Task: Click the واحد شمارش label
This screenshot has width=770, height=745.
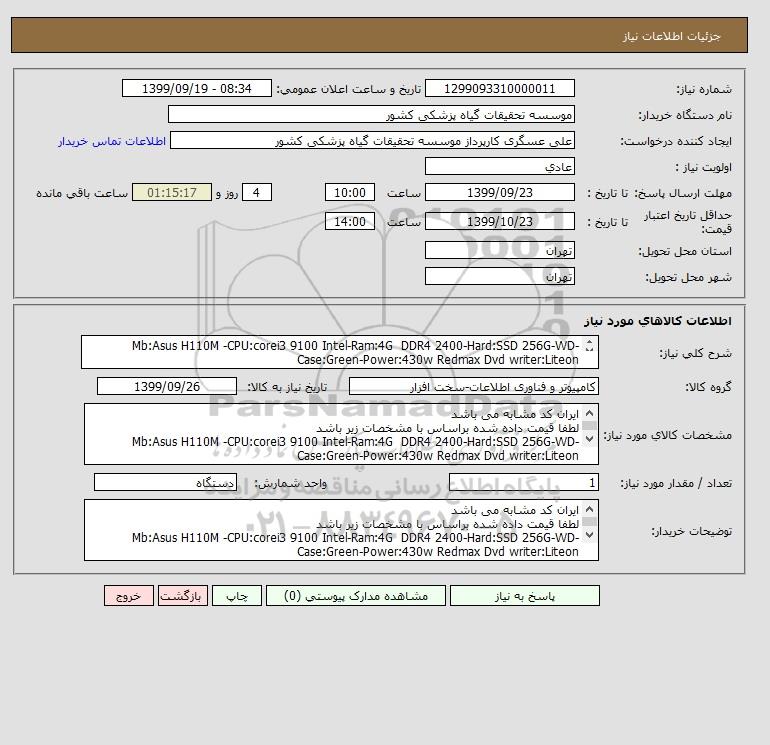Action: (x=290, y=483)
